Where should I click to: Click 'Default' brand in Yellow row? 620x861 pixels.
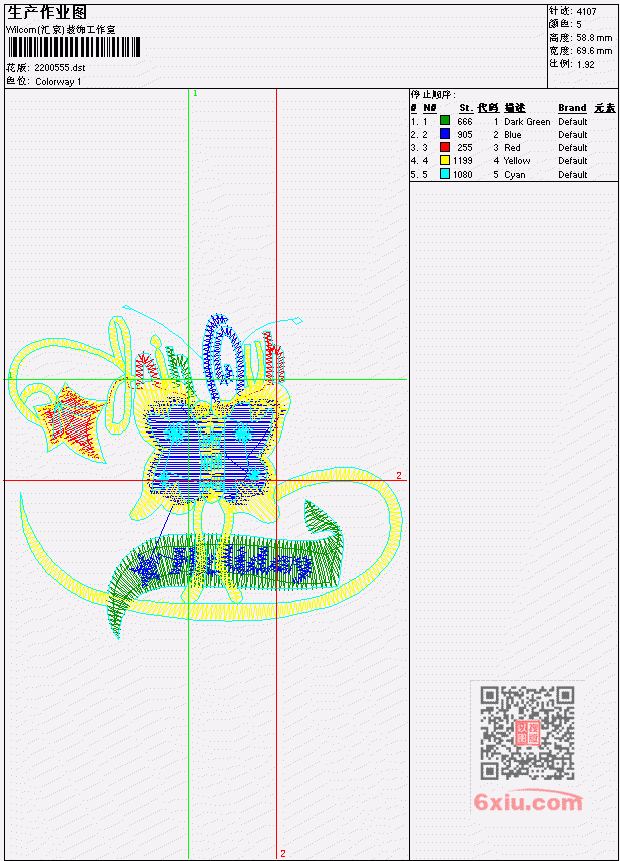click(x=573, y=161)
